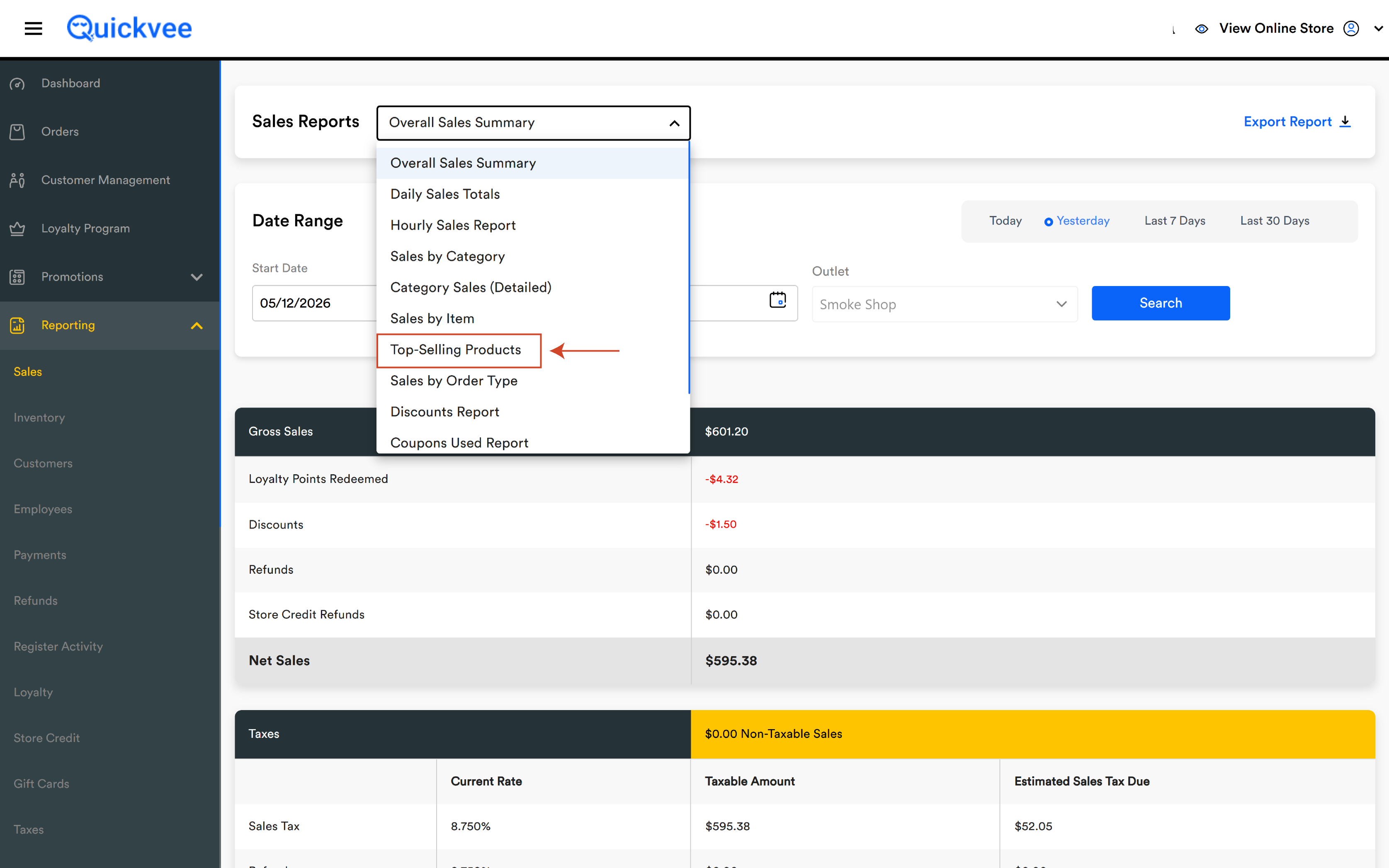Expand the Promotions submenu chevron

pos(197,277)
